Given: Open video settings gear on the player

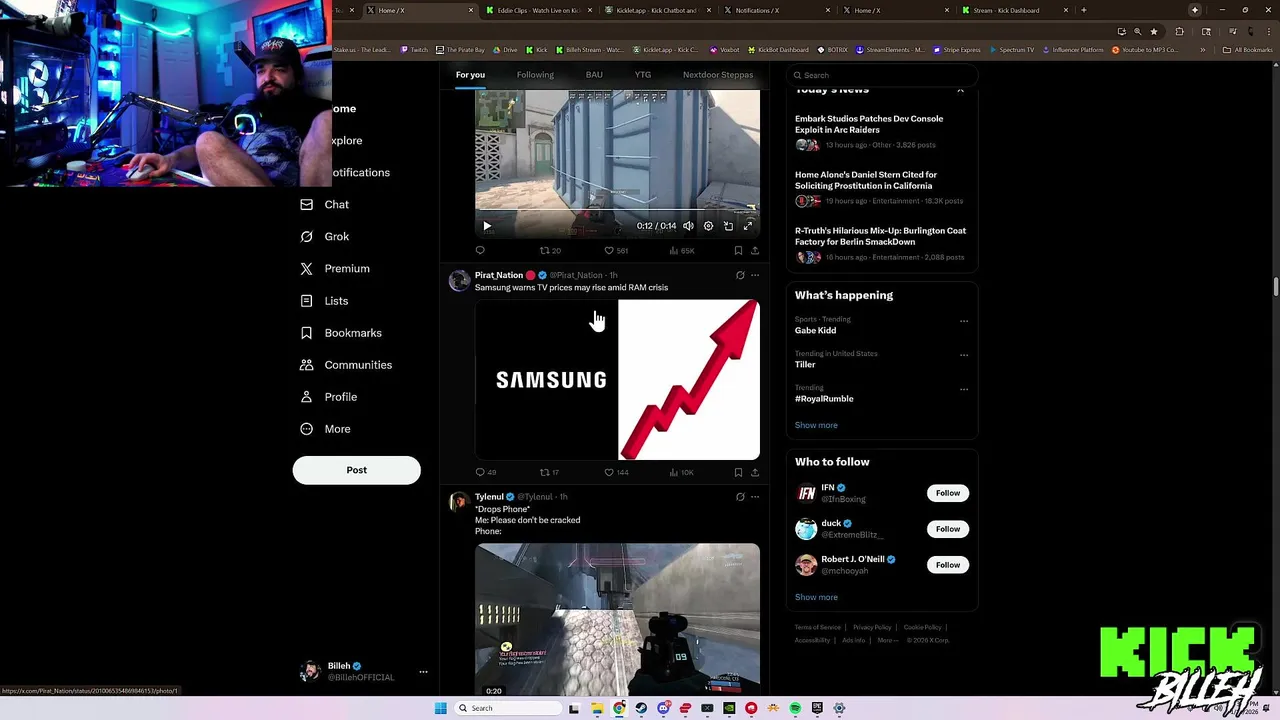Looking at the screenshot, I should [708, 226].
